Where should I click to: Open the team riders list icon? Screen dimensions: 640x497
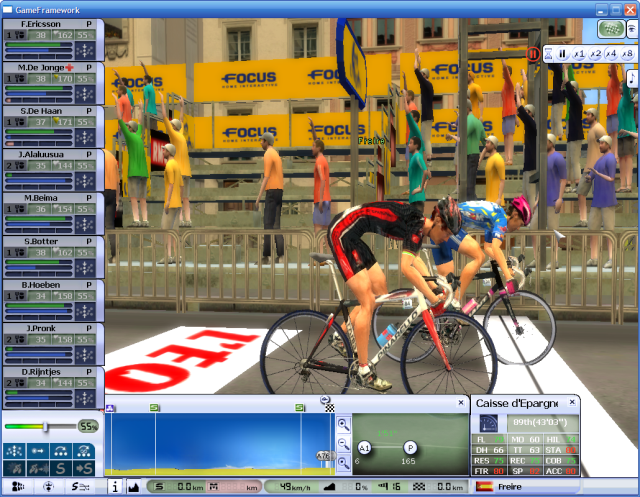17,486
